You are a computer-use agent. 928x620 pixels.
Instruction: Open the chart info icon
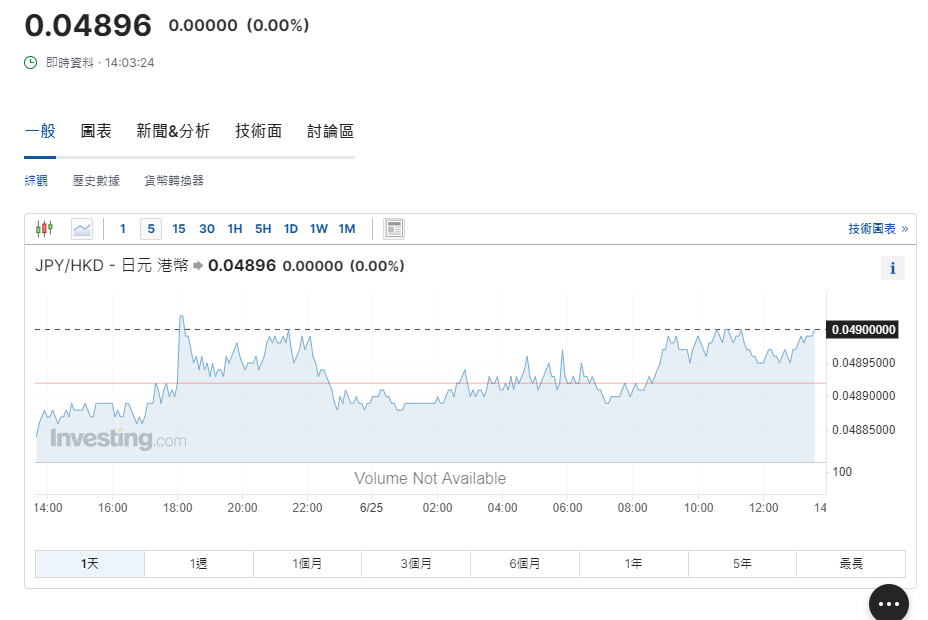(892, 268)
